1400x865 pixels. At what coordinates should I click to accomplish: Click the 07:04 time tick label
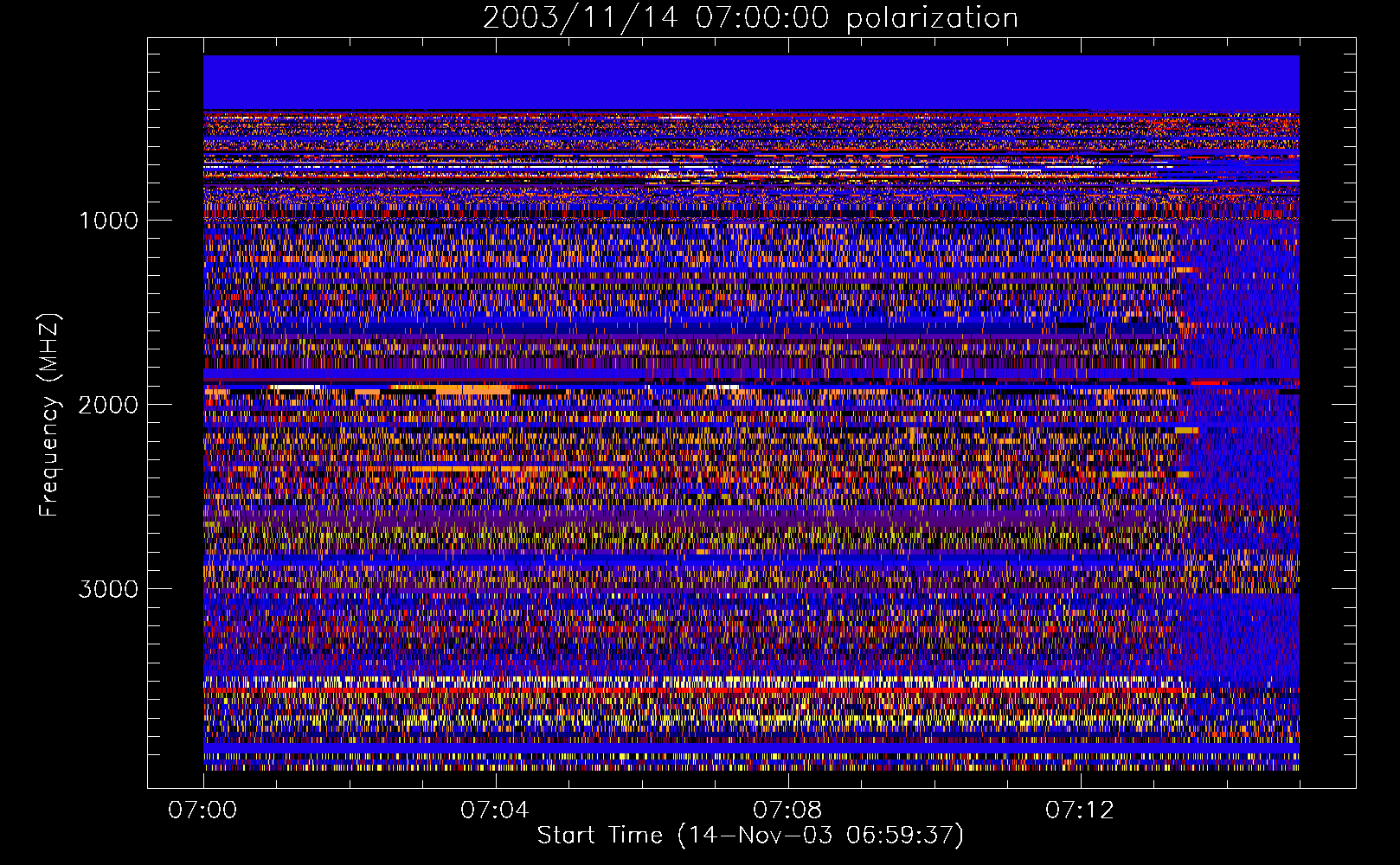(x=495, y=811)
